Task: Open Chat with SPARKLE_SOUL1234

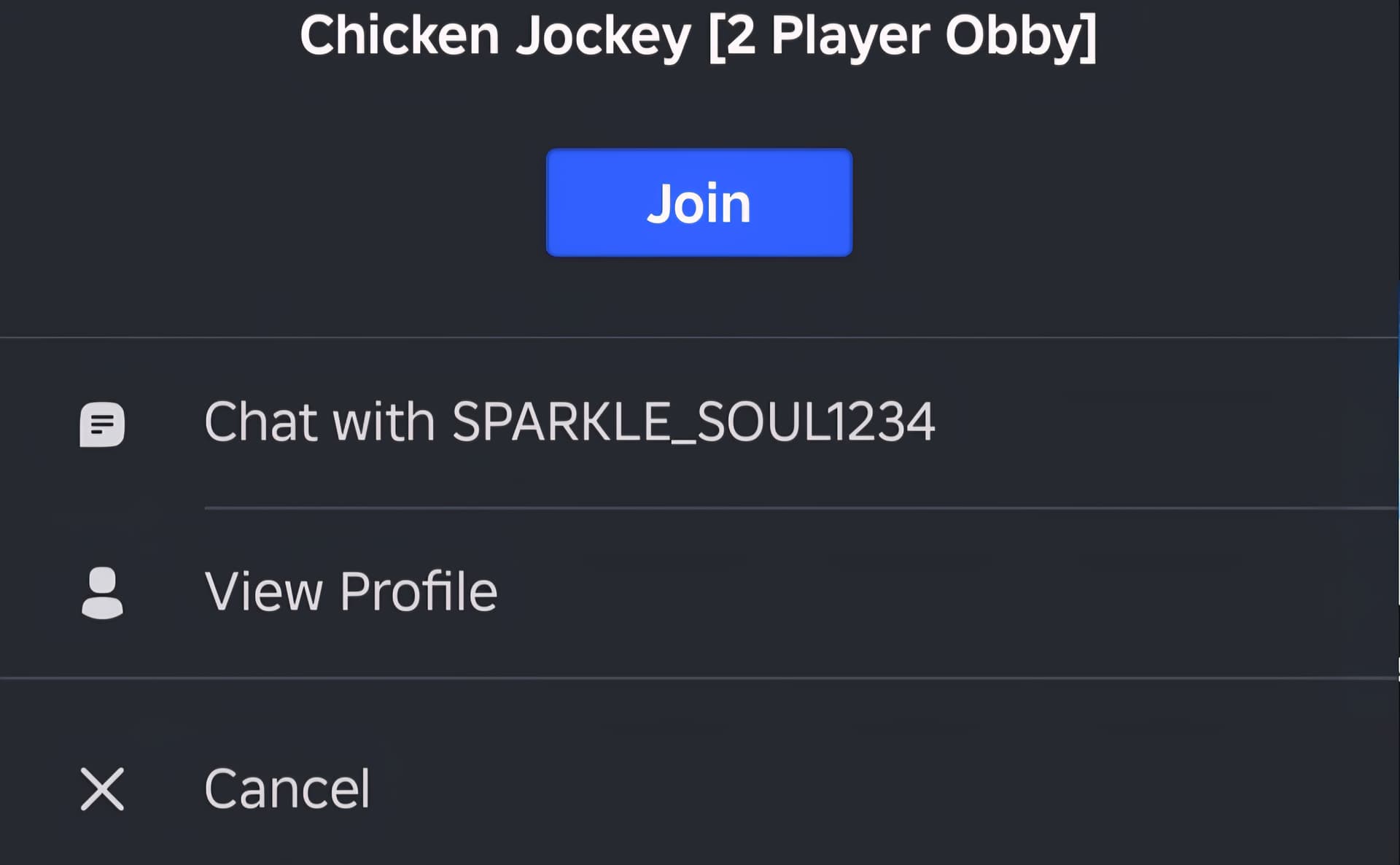Action: tap(700, 422)
